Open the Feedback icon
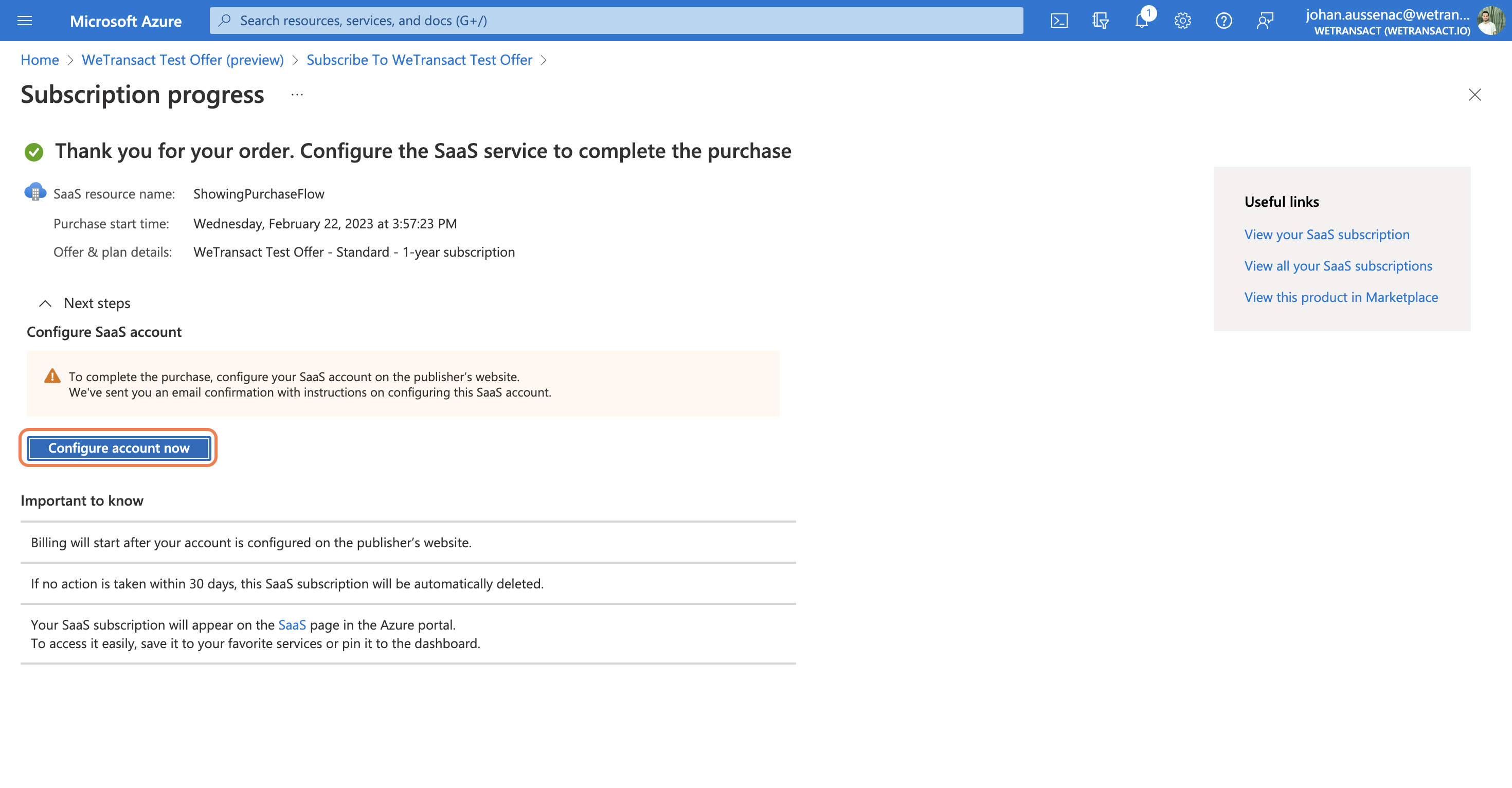This screenshot has width=1512, height=788. click(1264, 21)
